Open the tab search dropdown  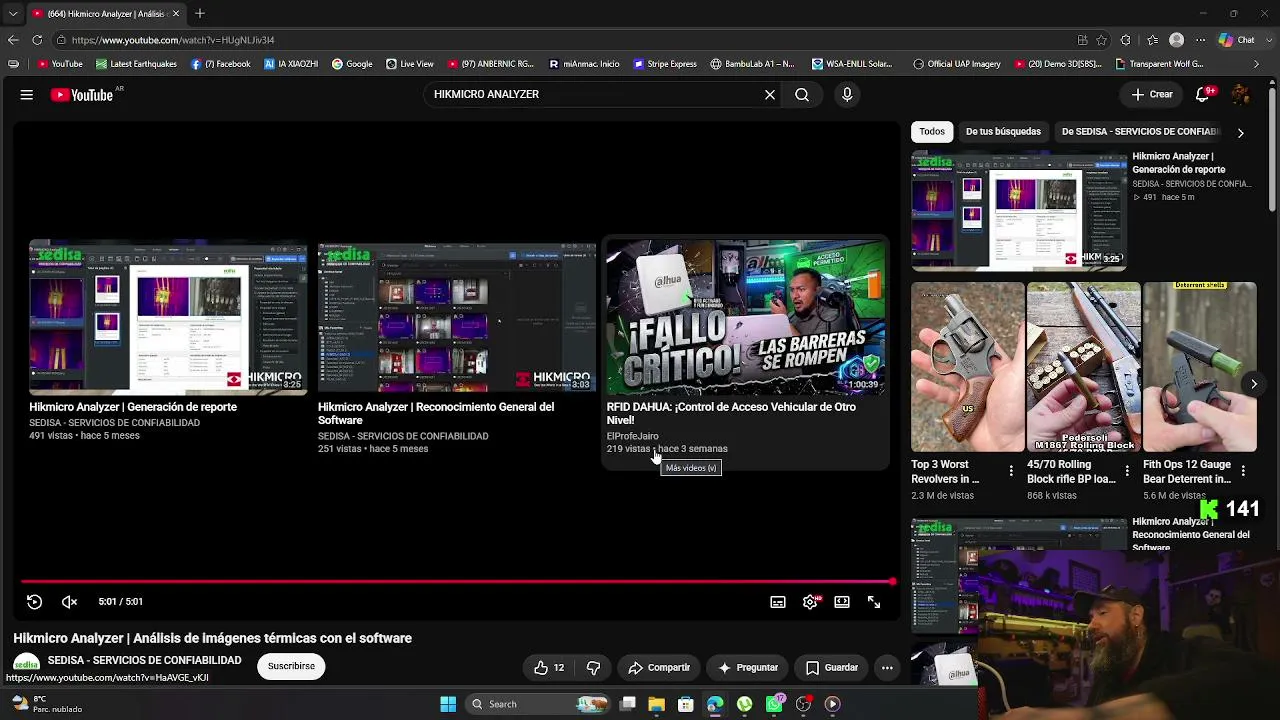(13, 14)
